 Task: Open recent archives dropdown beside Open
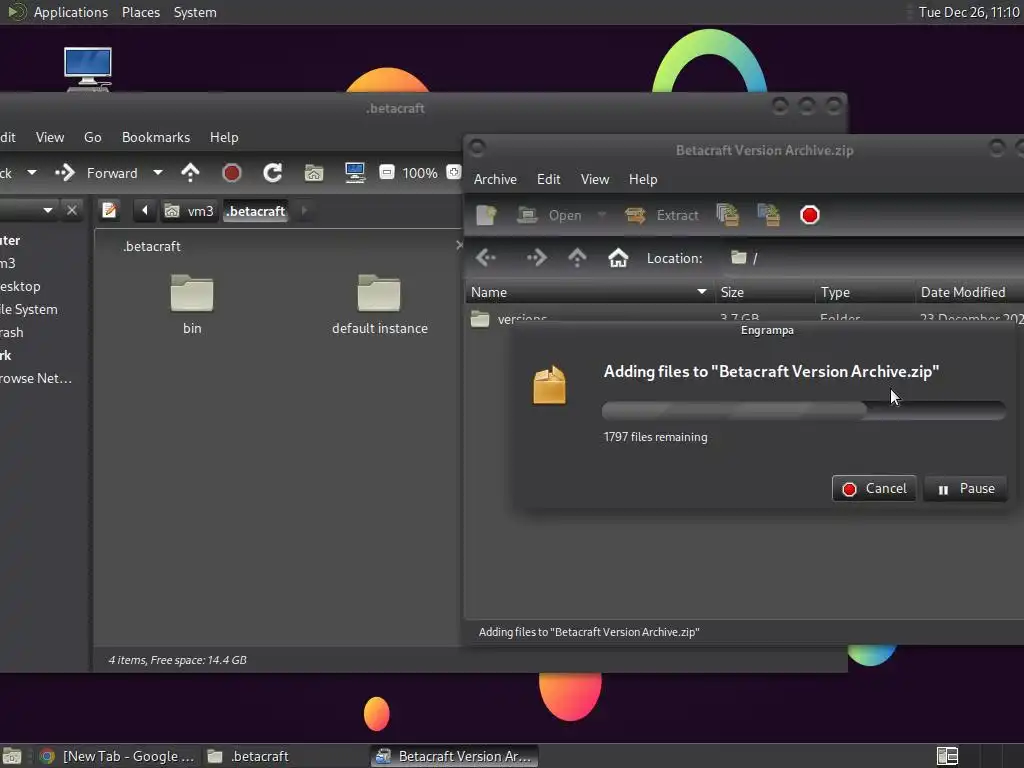click(x=601, y=215)
